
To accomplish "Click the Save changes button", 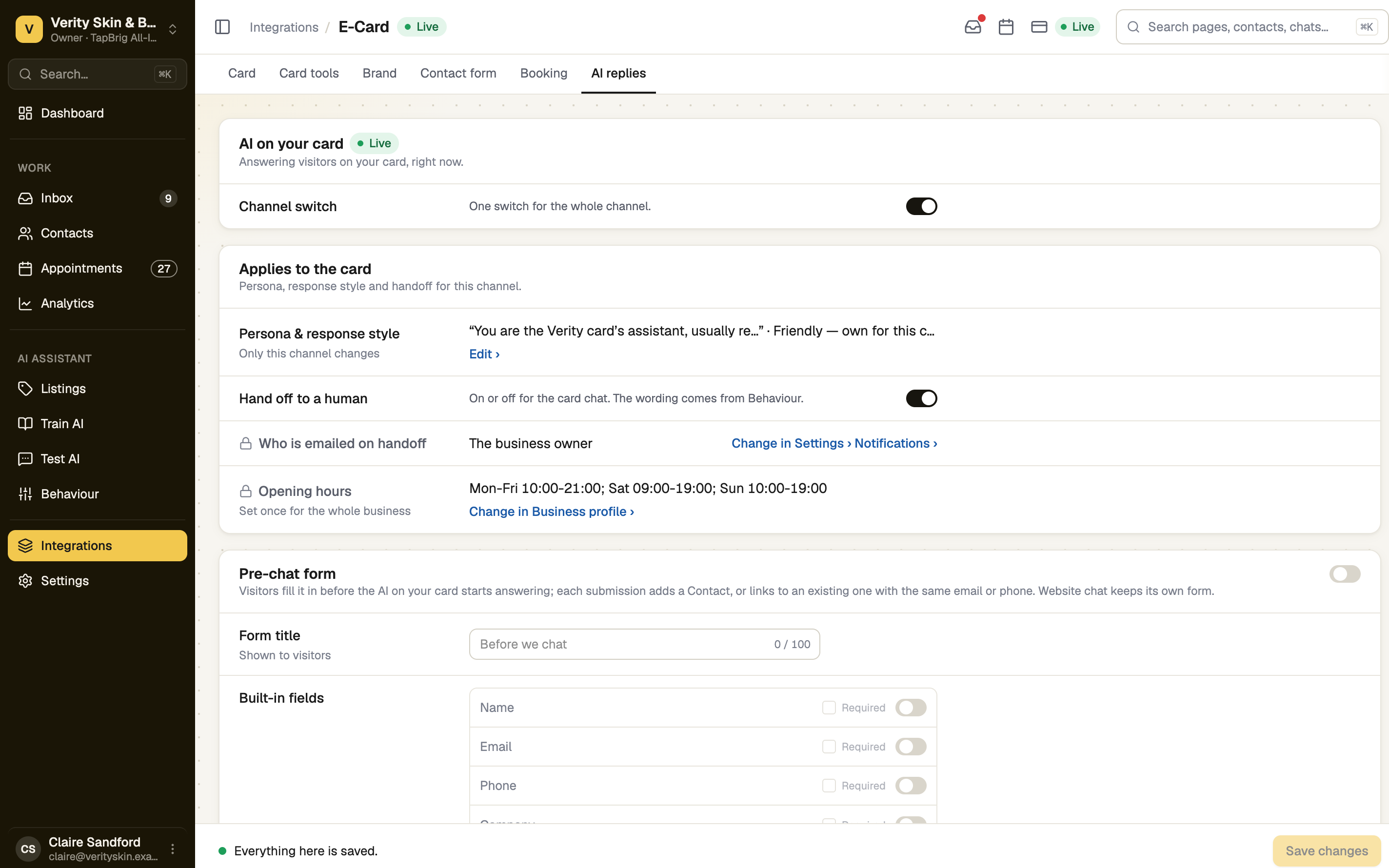I will click(1327, 851).
